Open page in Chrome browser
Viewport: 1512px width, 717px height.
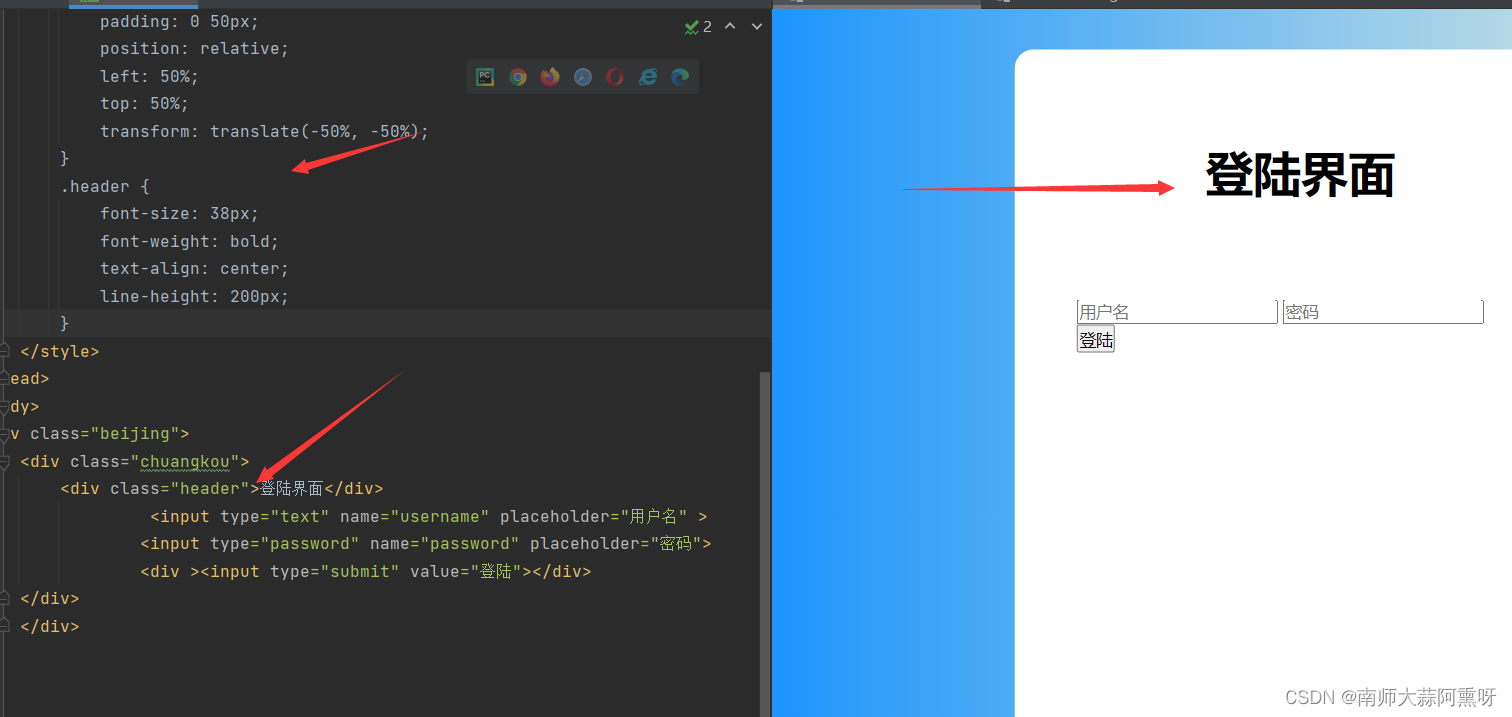pyautogui.click(x=518, y=77)
